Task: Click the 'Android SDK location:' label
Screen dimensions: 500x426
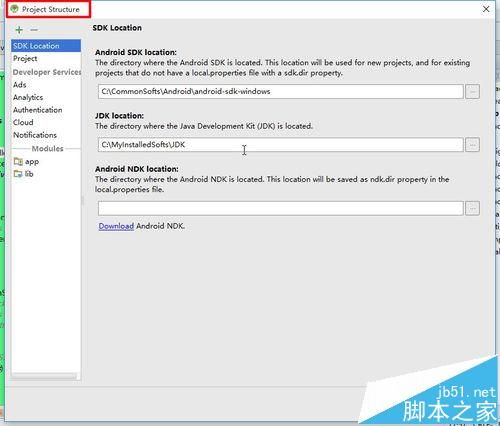Action: tap(136, 52)
